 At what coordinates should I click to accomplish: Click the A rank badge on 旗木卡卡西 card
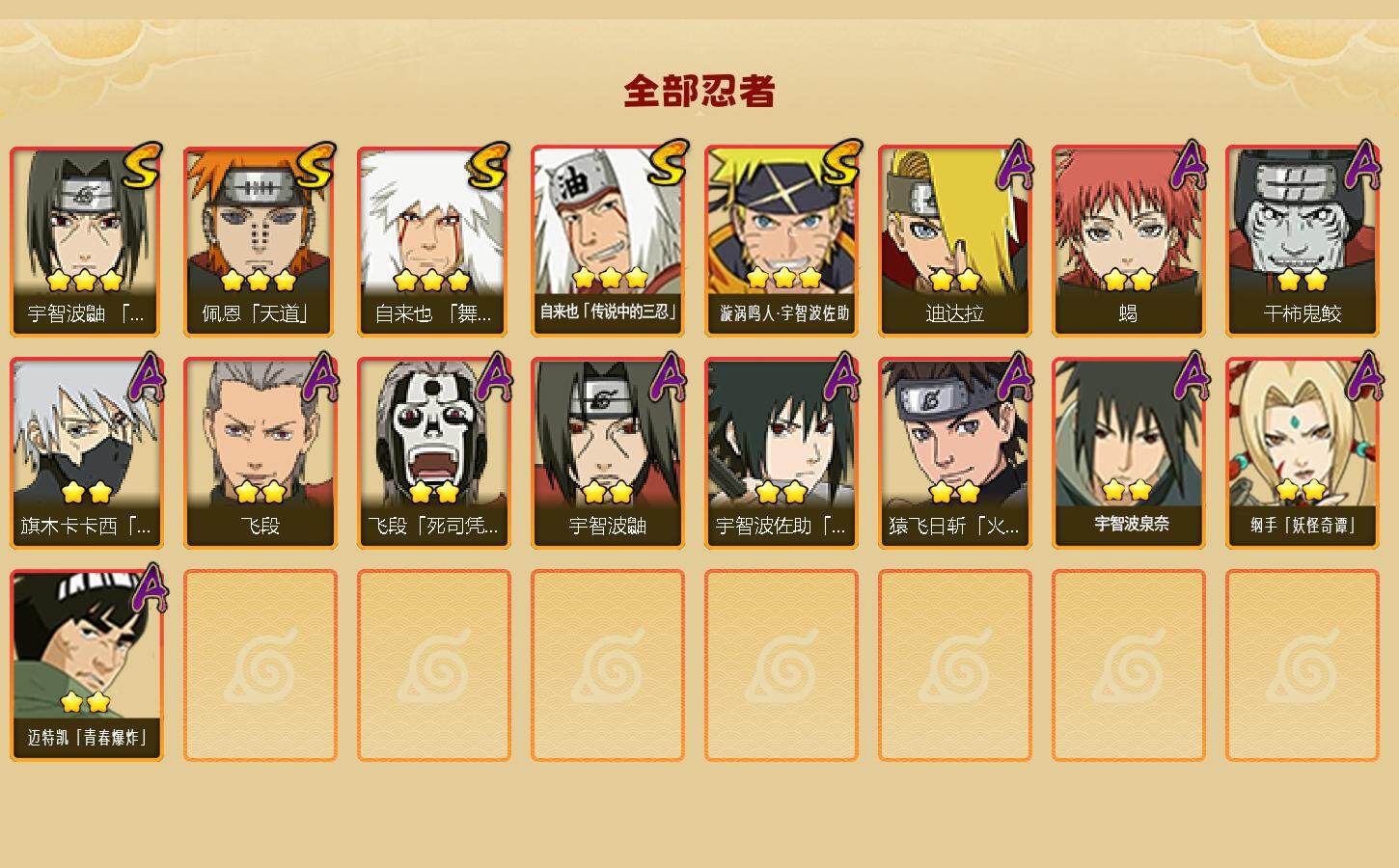[x=147, y=377]
